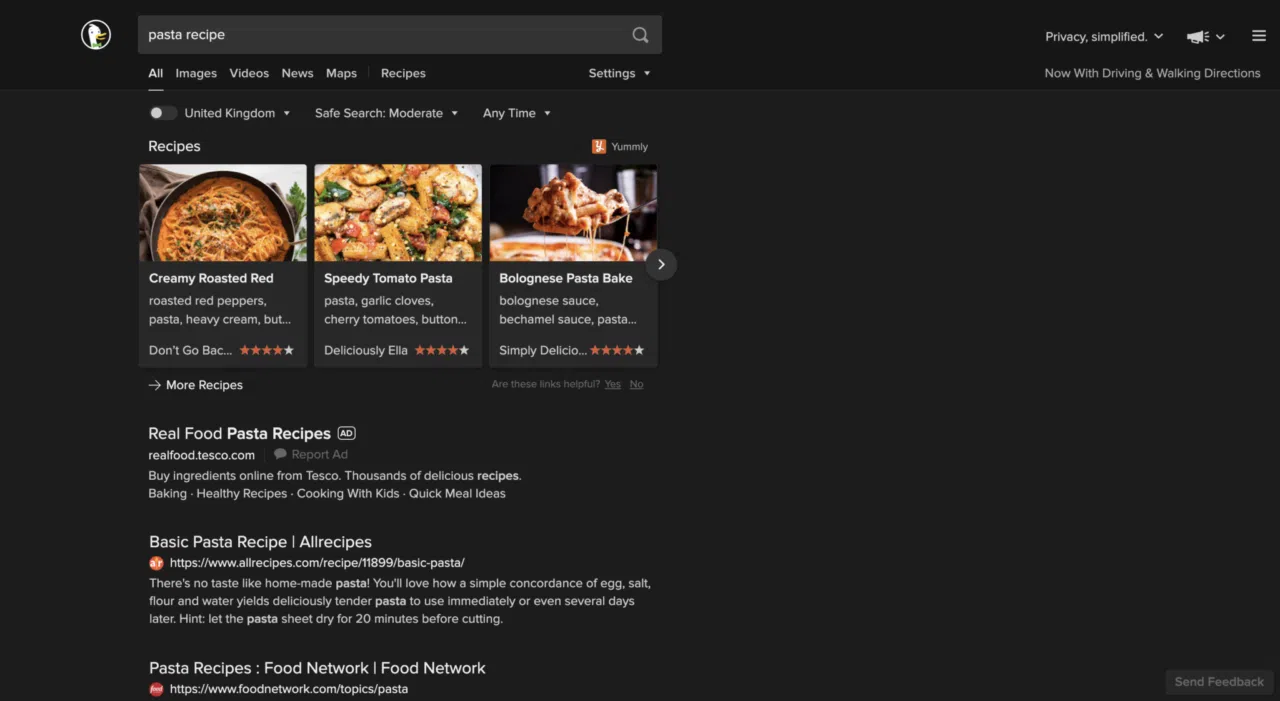Viewport: 1280px width, 701px height.
Task: Click the Speedy Tomato Pasta title
Action: 388,278
